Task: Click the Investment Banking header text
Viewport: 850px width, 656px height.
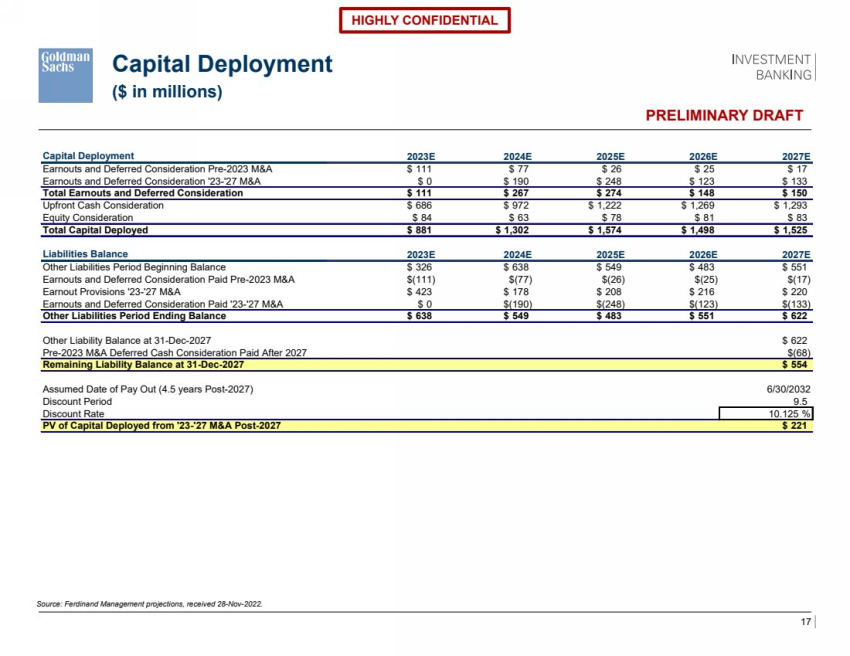Action: (x=773, y=66)
